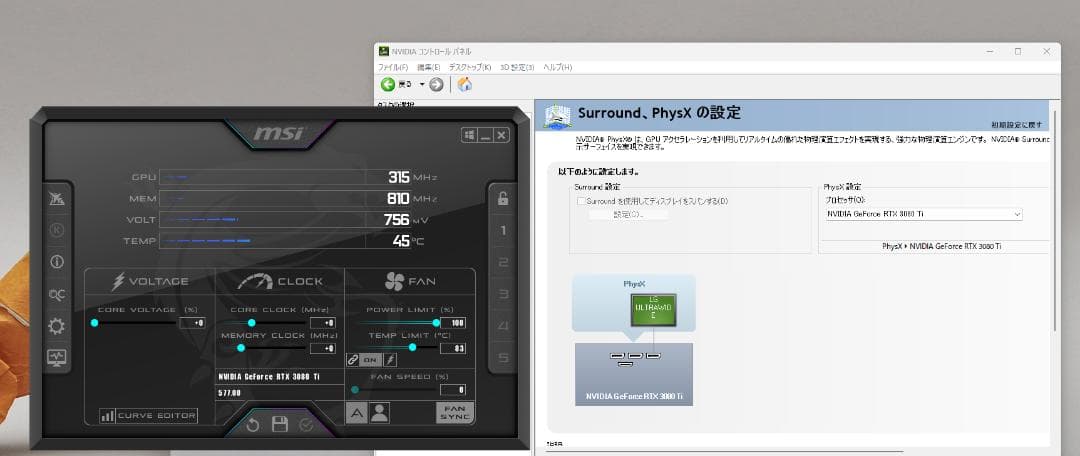Viewport: 1080px width, 456px height.
Task: Open the back history dropdown arrow
Action: [422, 85]
